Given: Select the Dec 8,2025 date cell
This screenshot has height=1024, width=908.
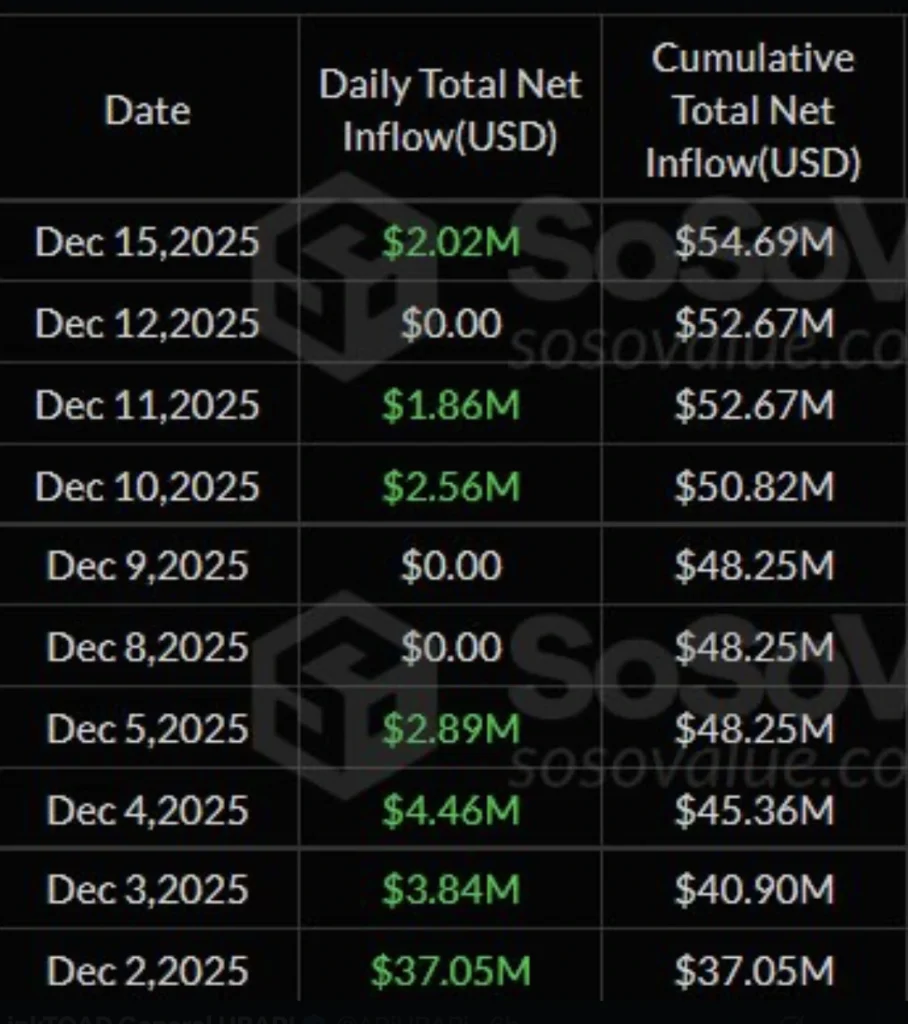Looking at the screenshot, I should (x=147, y=648).
